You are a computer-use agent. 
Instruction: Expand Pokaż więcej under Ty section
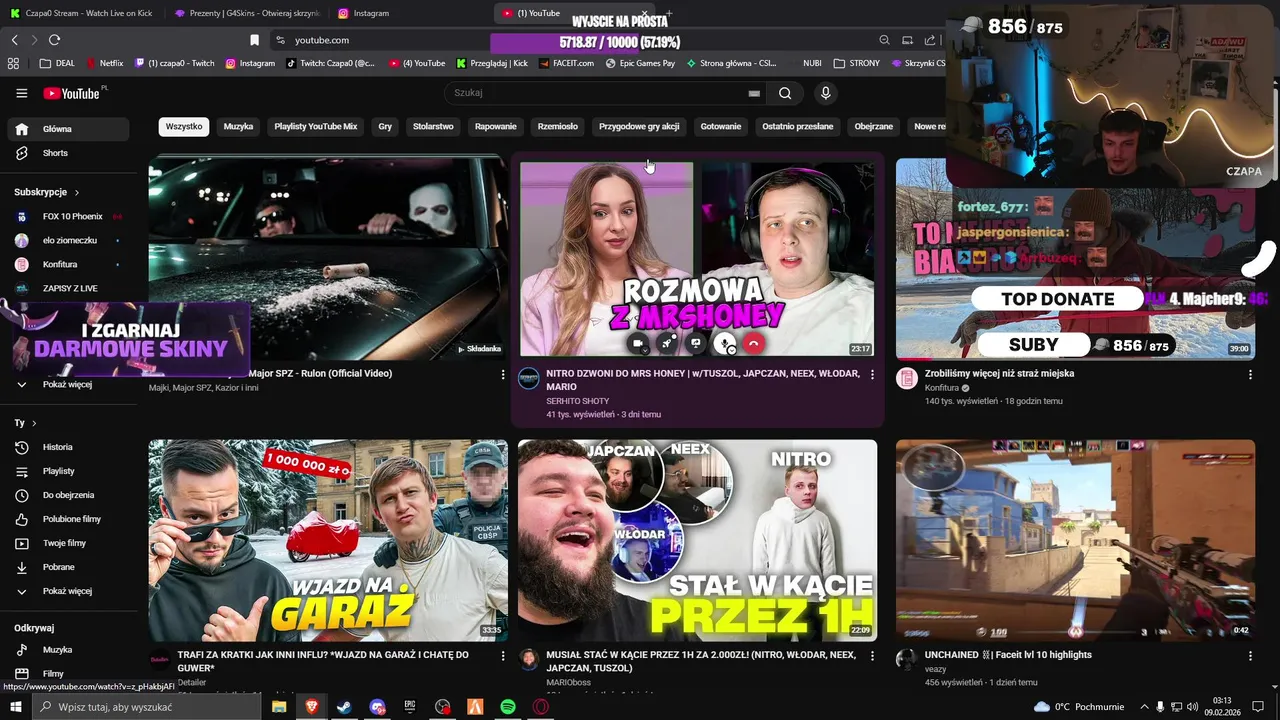68,591
